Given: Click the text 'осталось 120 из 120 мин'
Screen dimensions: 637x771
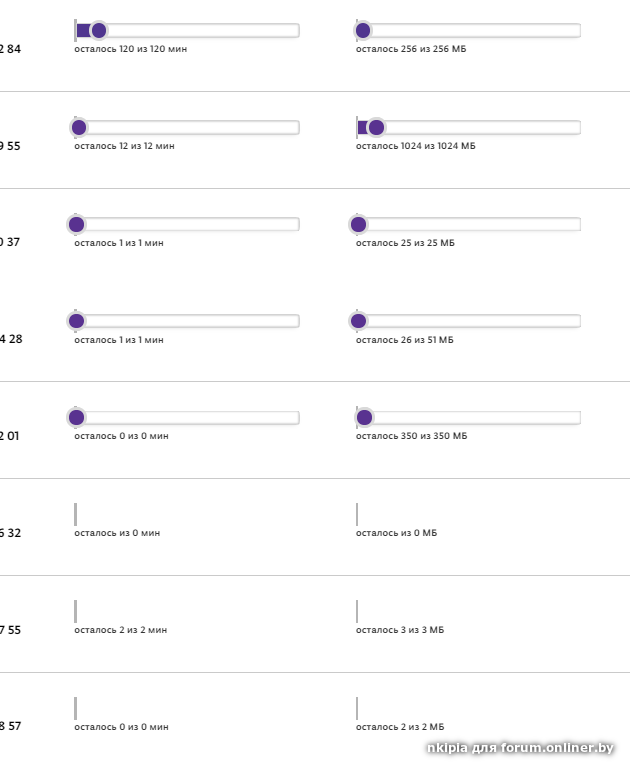Looking at the screenshot, I should pyautogui.click(x=130, y=49).
